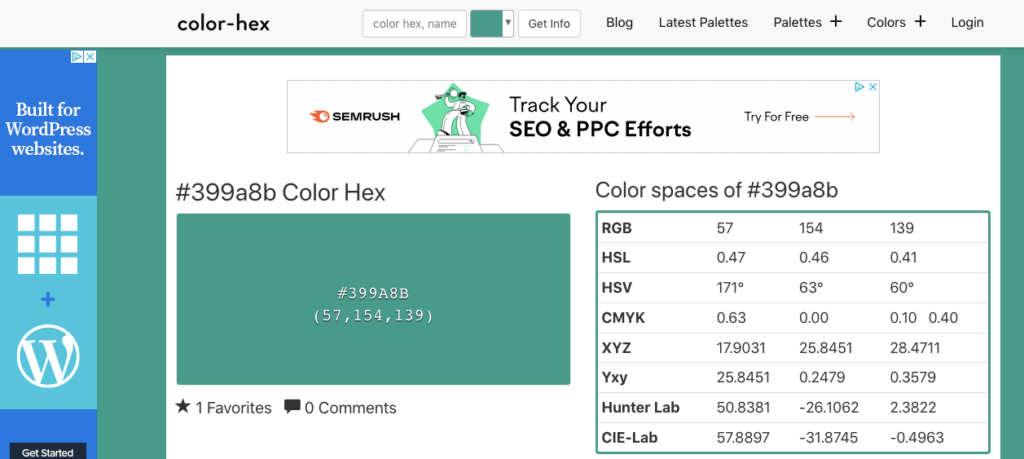Click the star Favorites icon
1024x459 pixels.
pyautogui.click(x=183, y=407)
